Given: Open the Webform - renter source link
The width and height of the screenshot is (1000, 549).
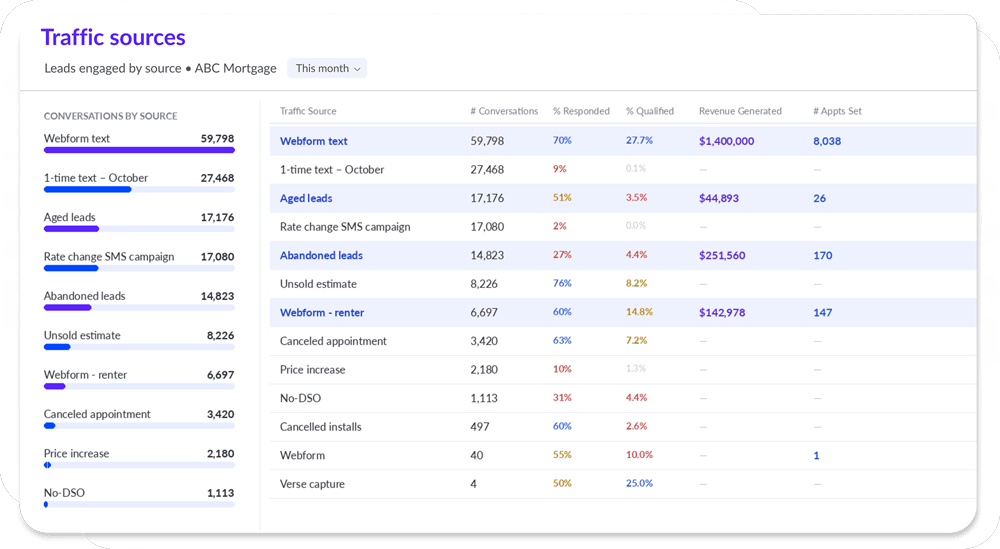Looking at the screenshot, I should click(321, 312).
